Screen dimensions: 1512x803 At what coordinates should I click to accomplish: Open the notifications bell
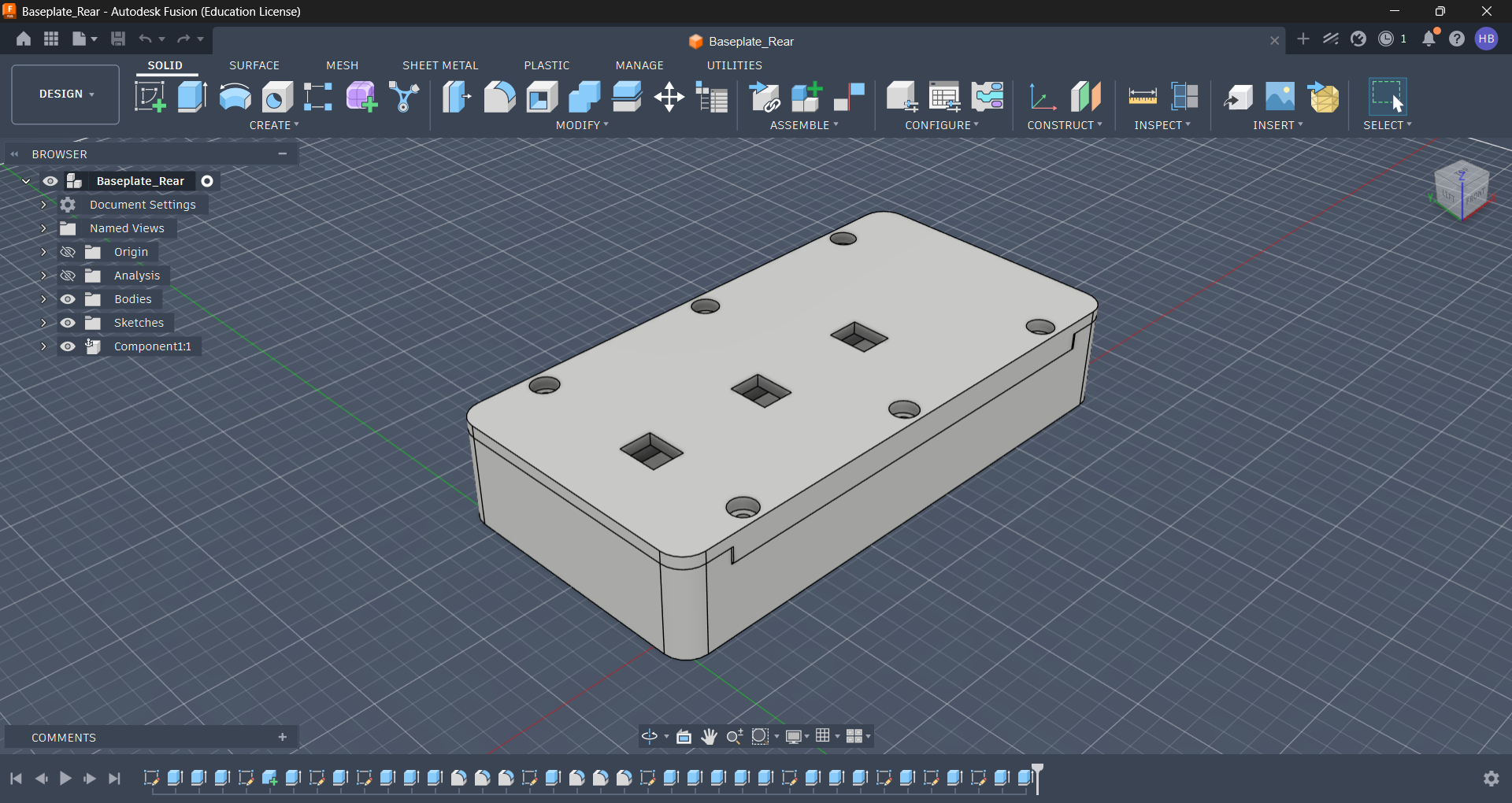(1429, 39)
